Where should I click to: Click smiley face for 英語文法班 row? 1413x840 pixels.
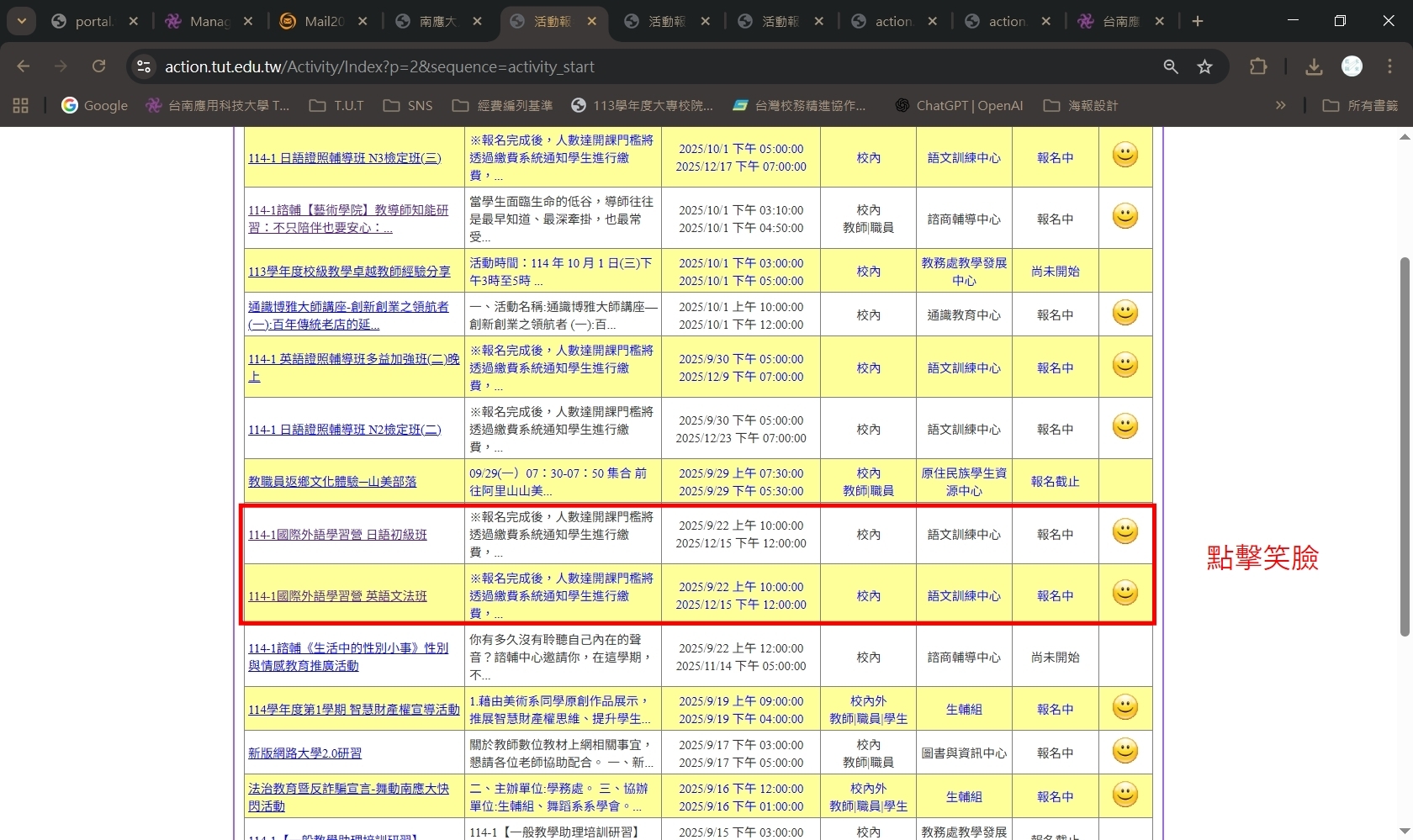1125,593
